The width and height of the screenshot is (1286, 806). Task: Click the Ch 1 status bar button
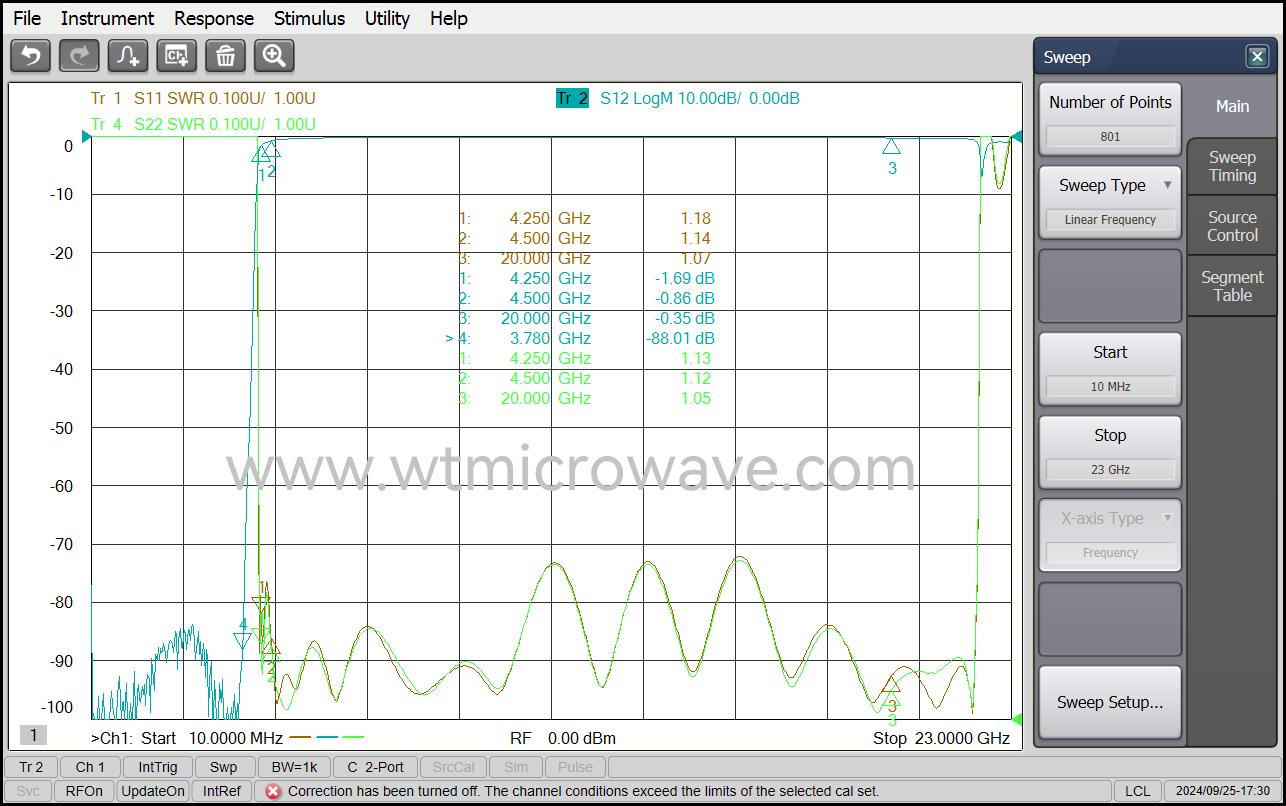coord(90,767)
